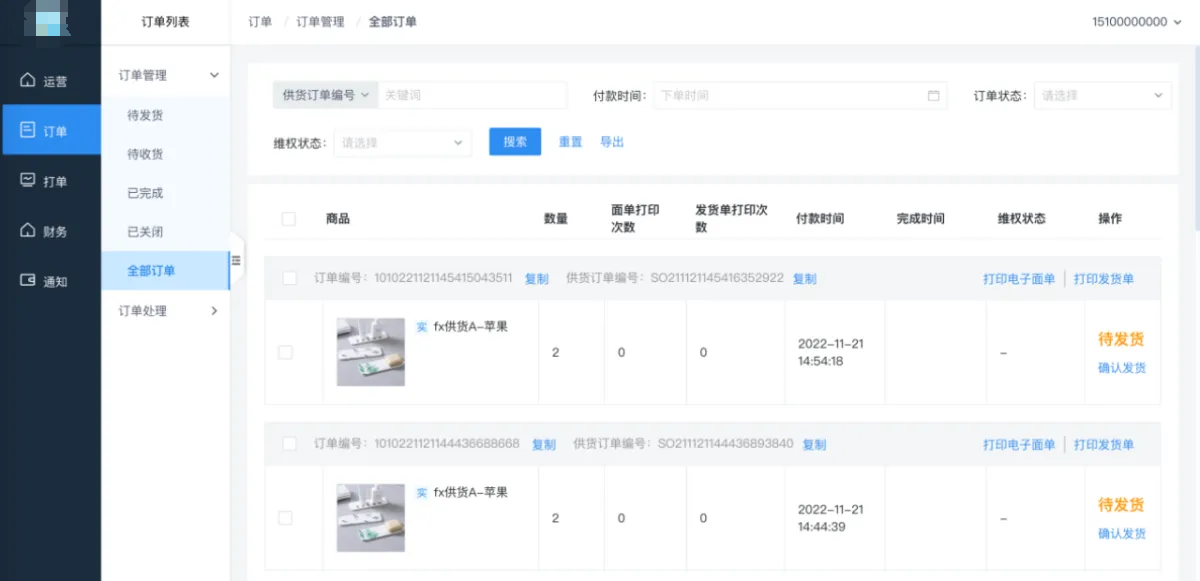
Task: Click 打印发货单 for order SO211121144436893840
Action: pyautogui.click(x=1104, y=444)
